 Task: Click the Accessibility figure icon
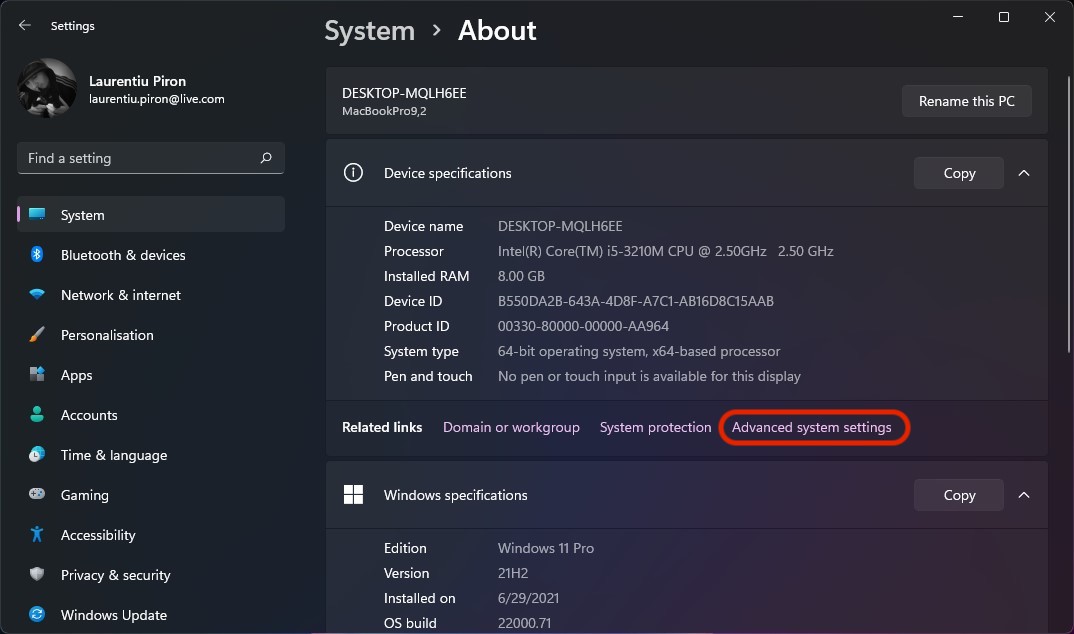(x=37, y=535)
